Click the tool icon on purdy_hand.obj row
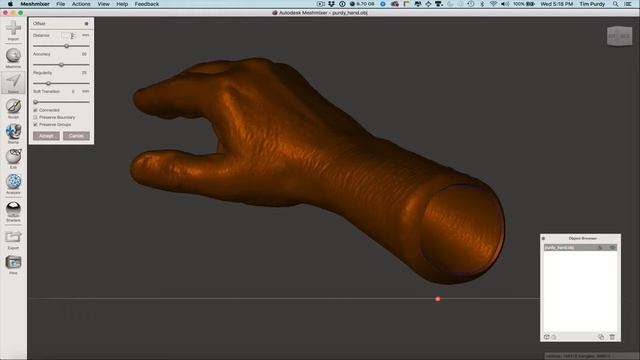Screen dimensions: 640x360 (600, 247)
